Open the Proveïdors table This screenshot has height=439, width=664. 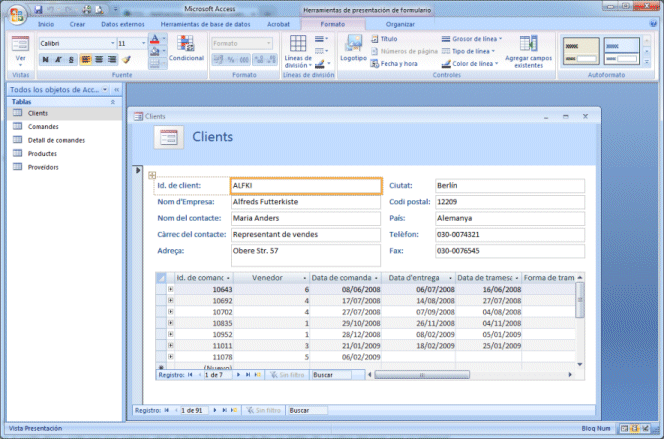[64, 167]
